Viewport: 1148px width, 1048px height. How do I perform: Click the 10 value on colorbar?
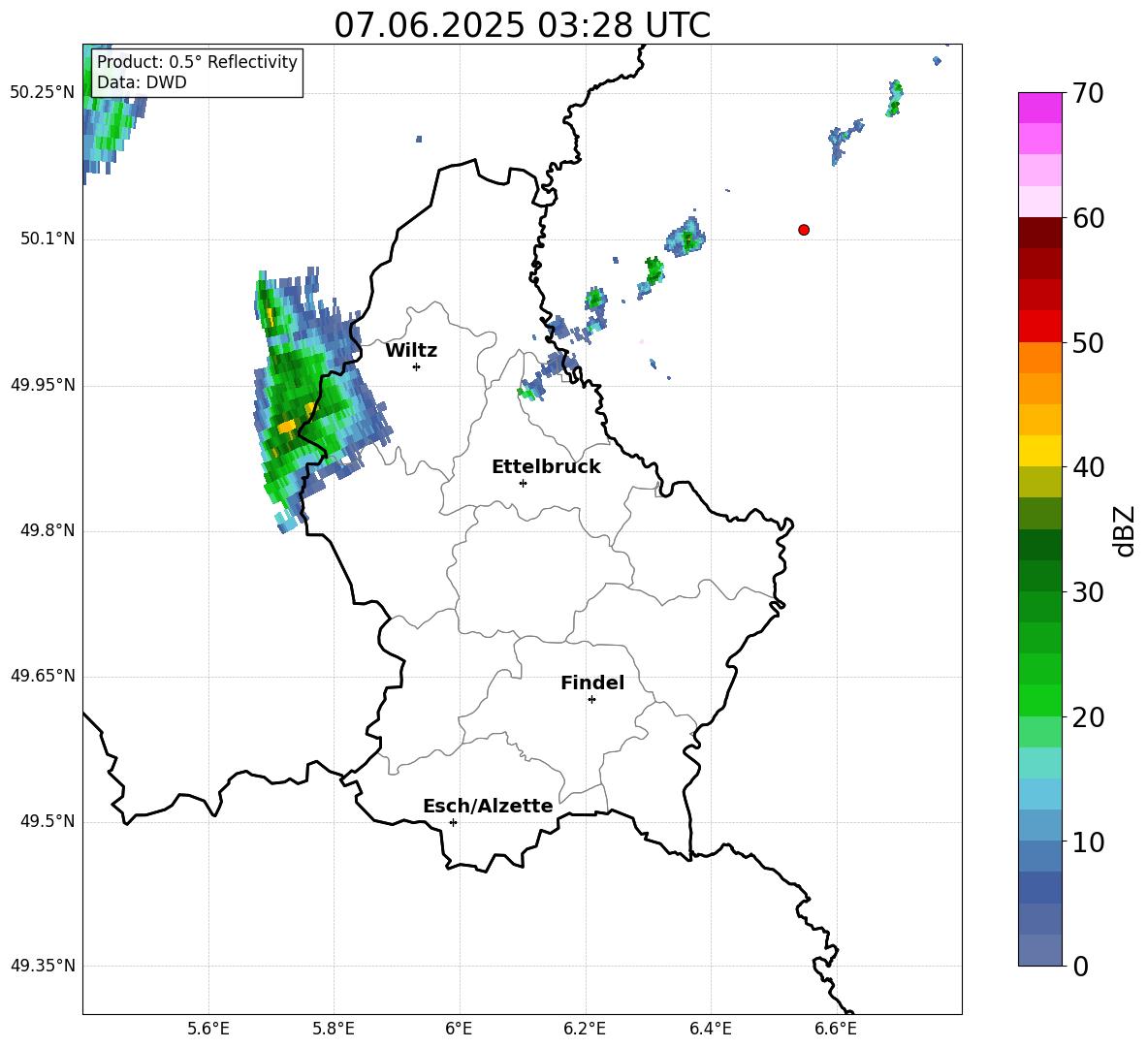(x=1088, y=842)
